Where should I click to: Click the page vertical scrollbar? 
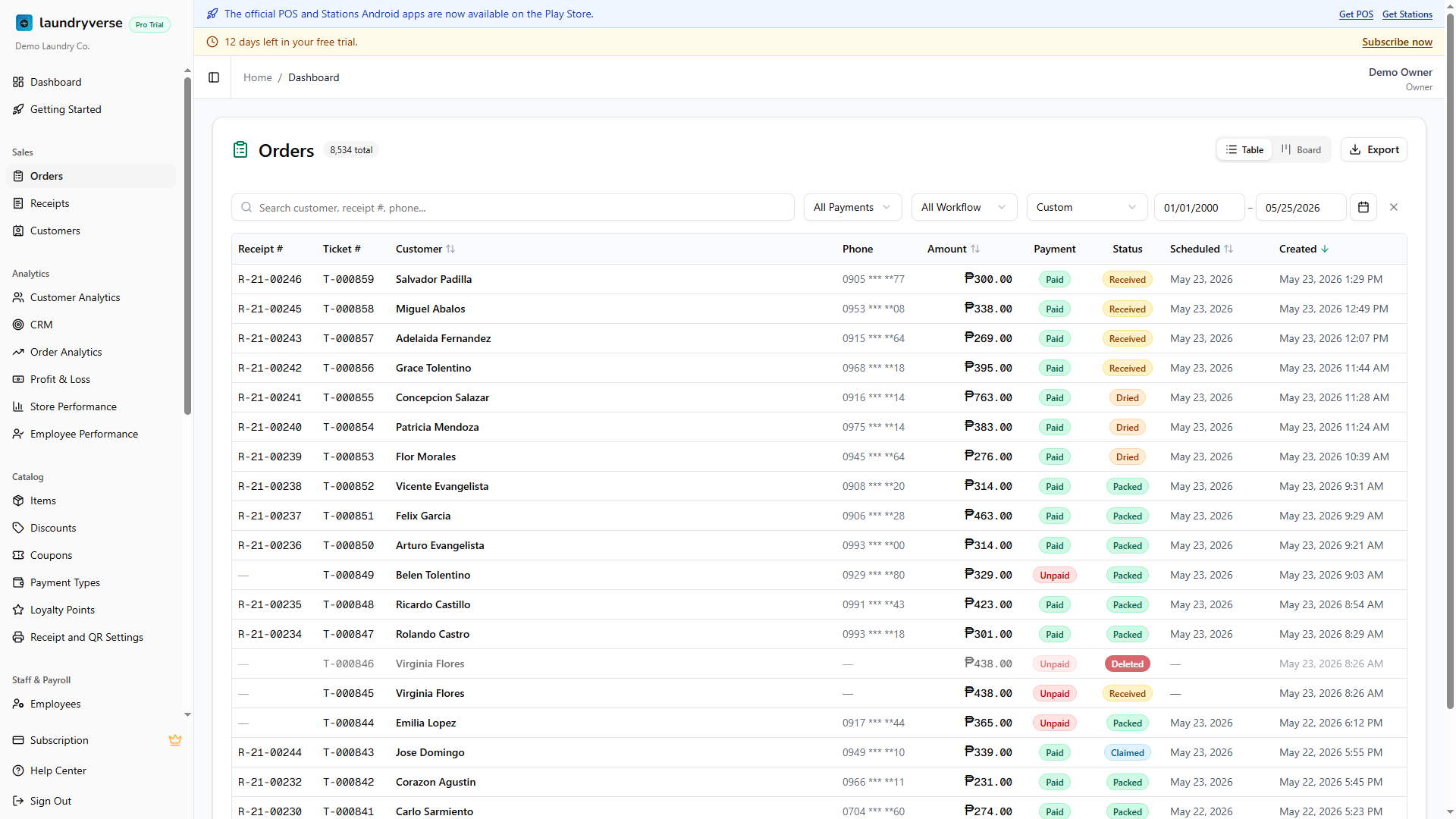coord(1450,360)
